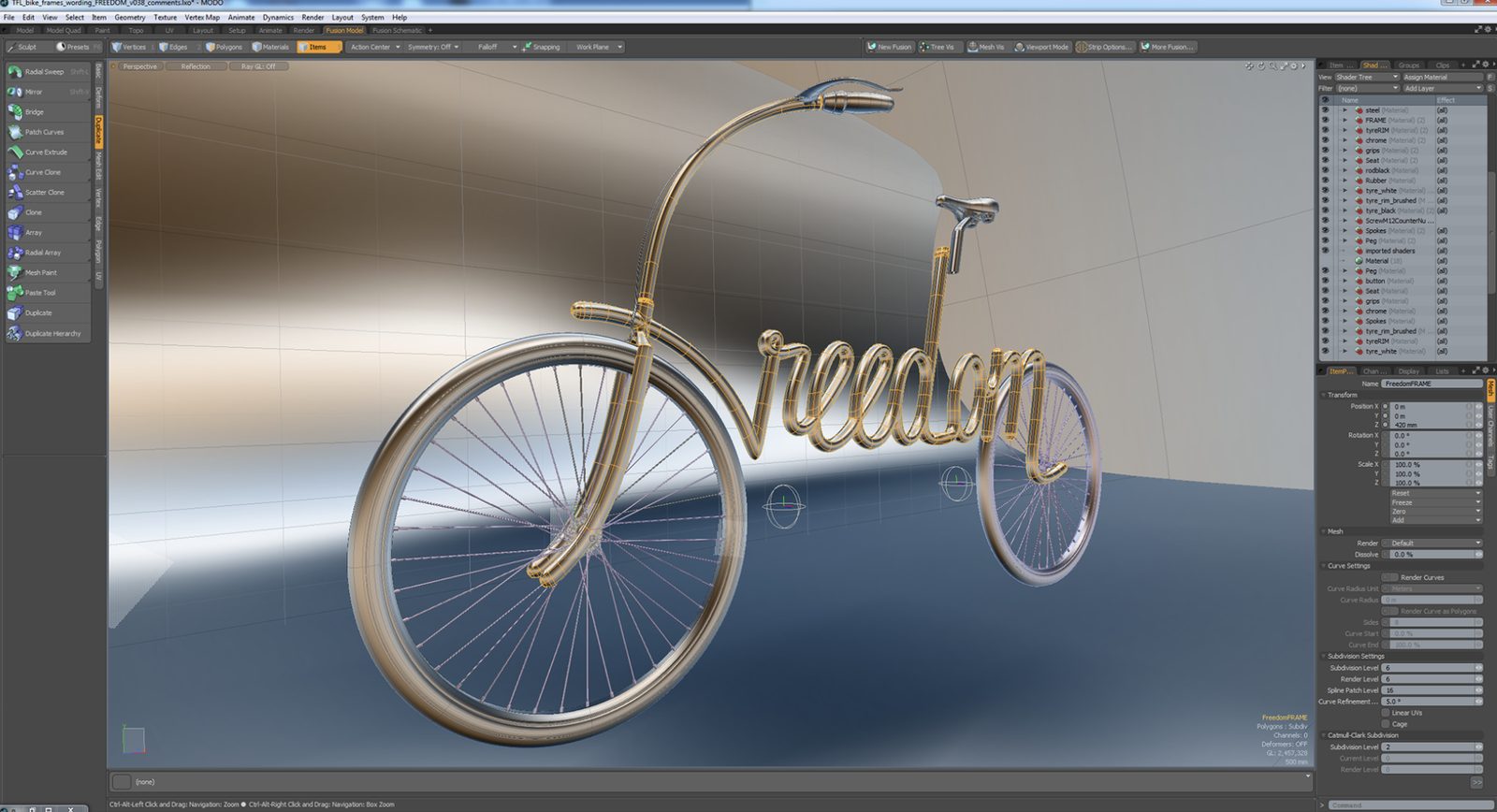Open the Add Layer dropdown

[x=1443, y=88]
